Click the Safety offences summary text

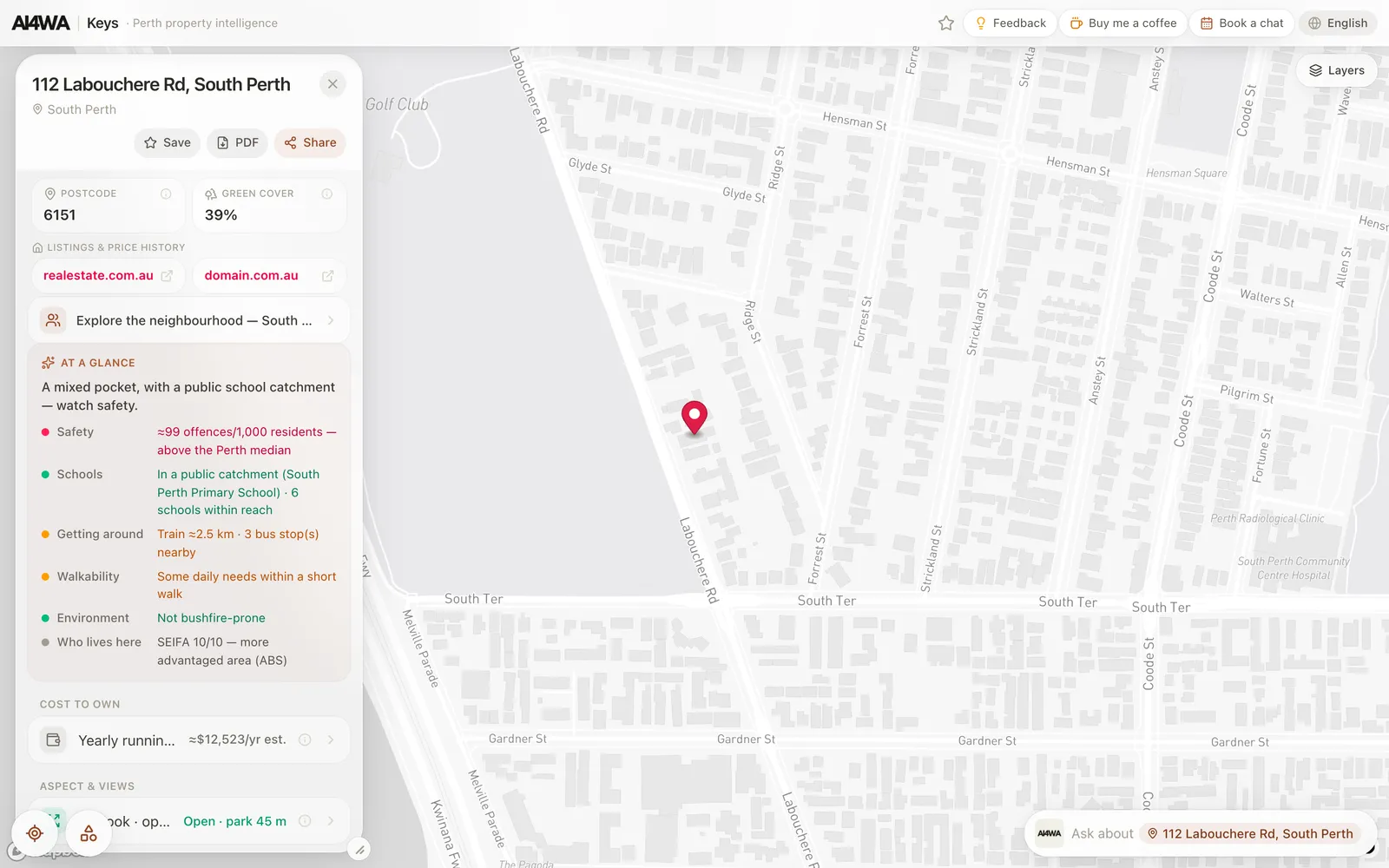(247, 441)
